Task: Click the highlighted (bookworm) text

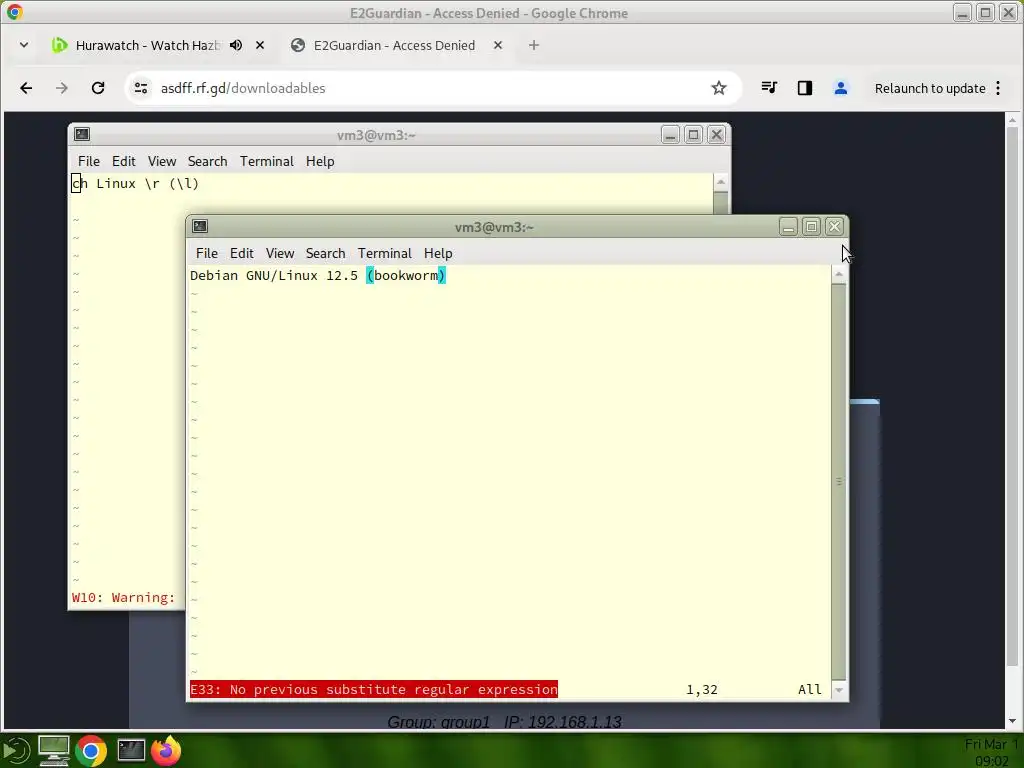Action: tap(406, 276)
